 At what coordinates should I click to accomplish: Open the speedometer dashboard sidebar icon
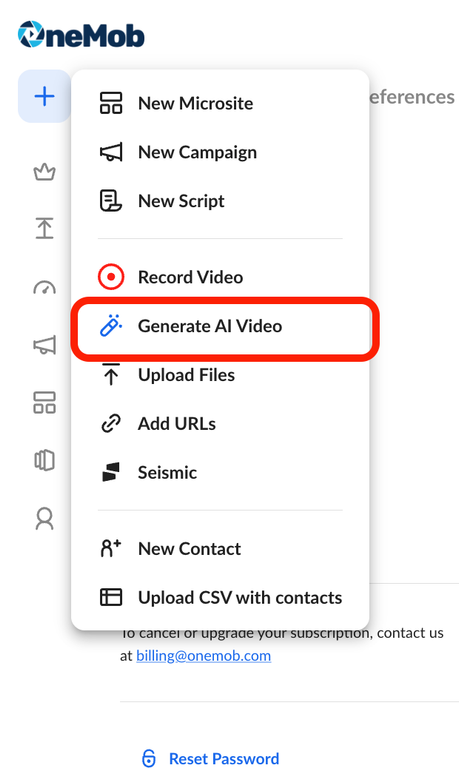point(45,288)
